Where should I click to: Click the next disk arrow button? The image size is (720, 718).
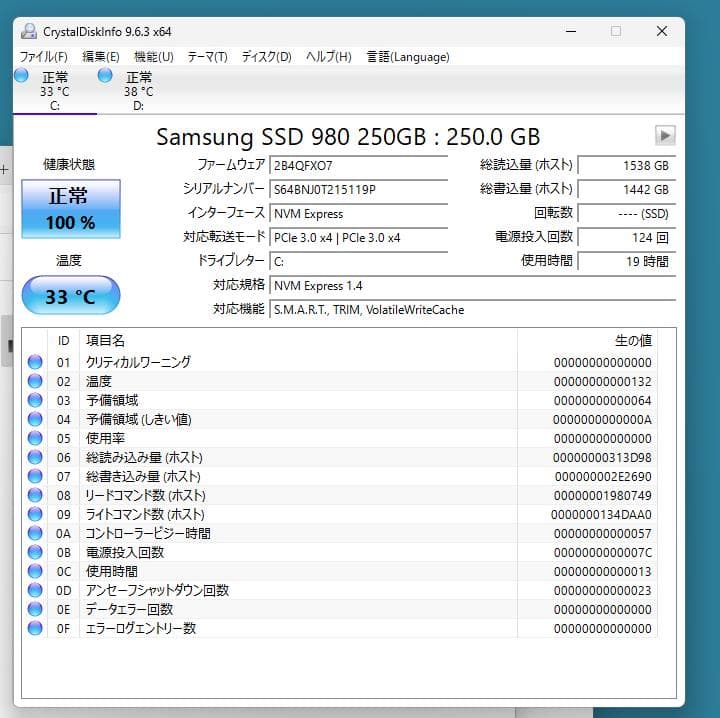pos(665,136)
